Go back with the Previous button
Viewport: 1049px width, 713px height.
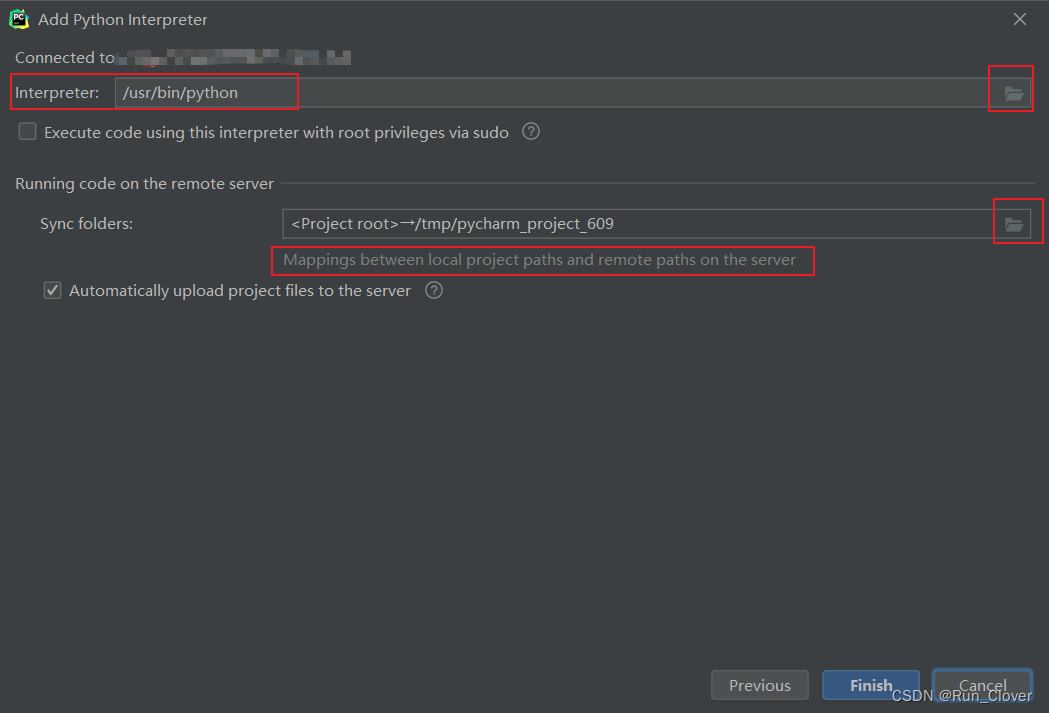coord(759,685)
